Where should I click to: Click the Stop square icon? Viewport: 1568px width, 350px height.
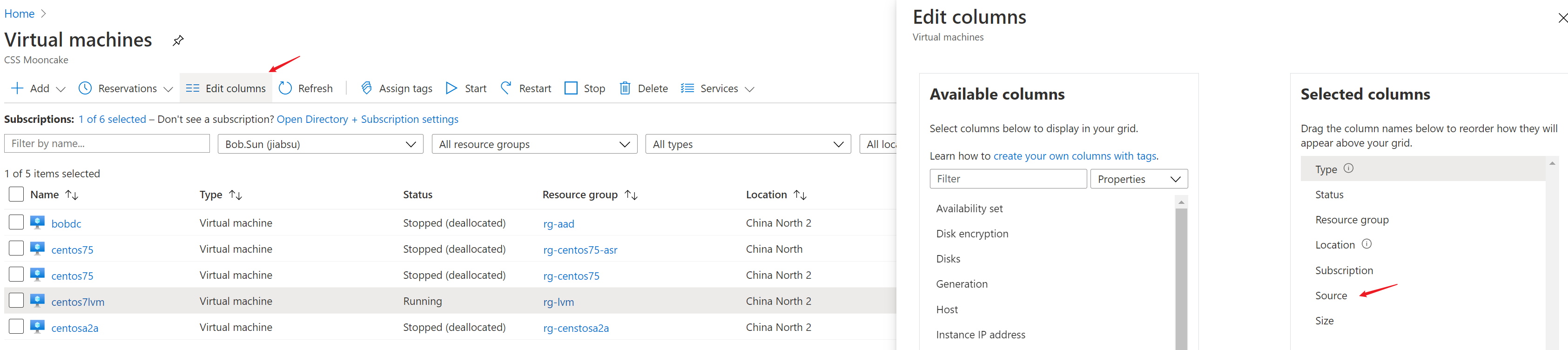tap(570, 88)
